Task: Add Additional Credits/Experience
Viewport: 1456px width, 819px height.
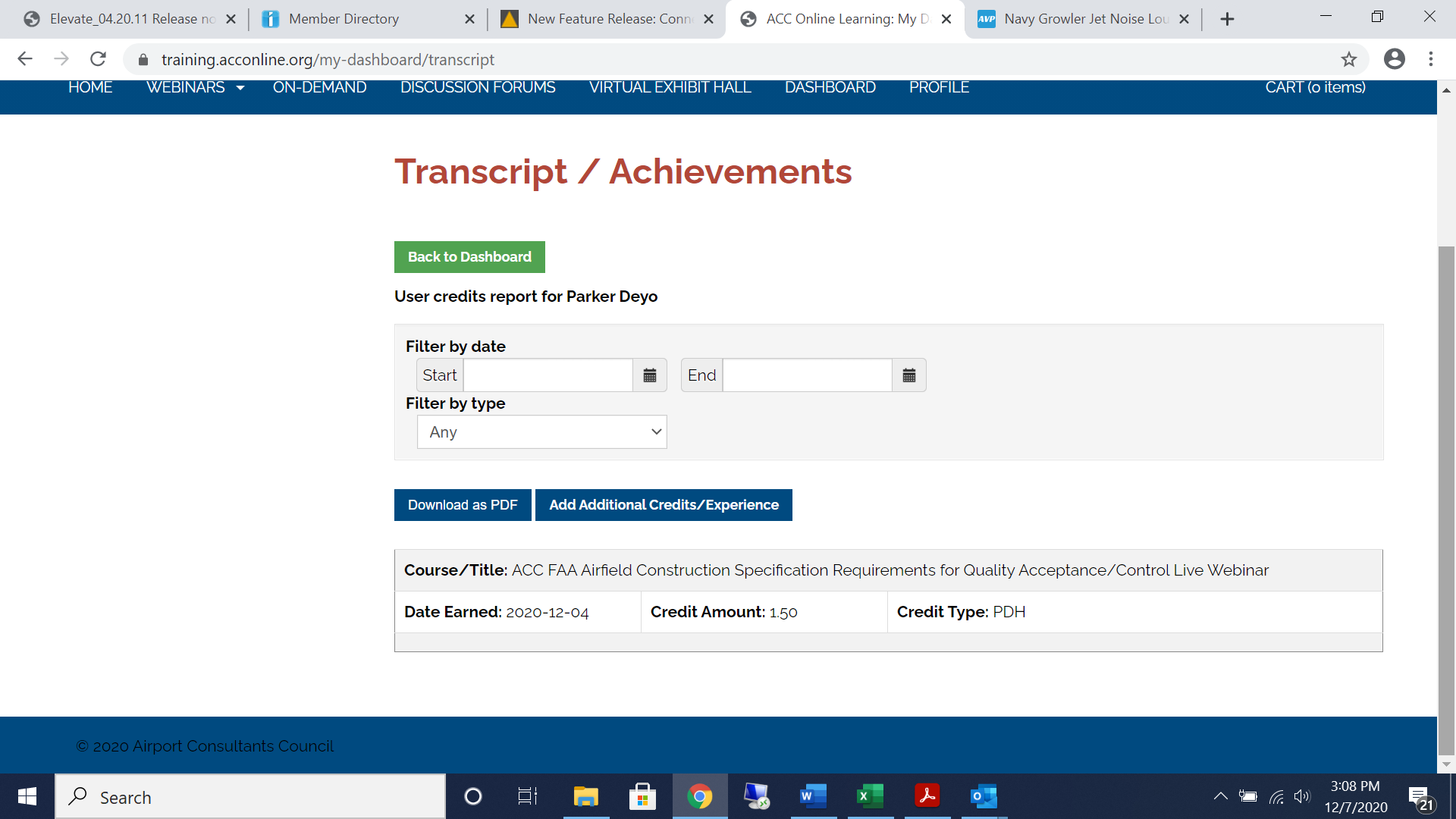Action: coord(664,505)
